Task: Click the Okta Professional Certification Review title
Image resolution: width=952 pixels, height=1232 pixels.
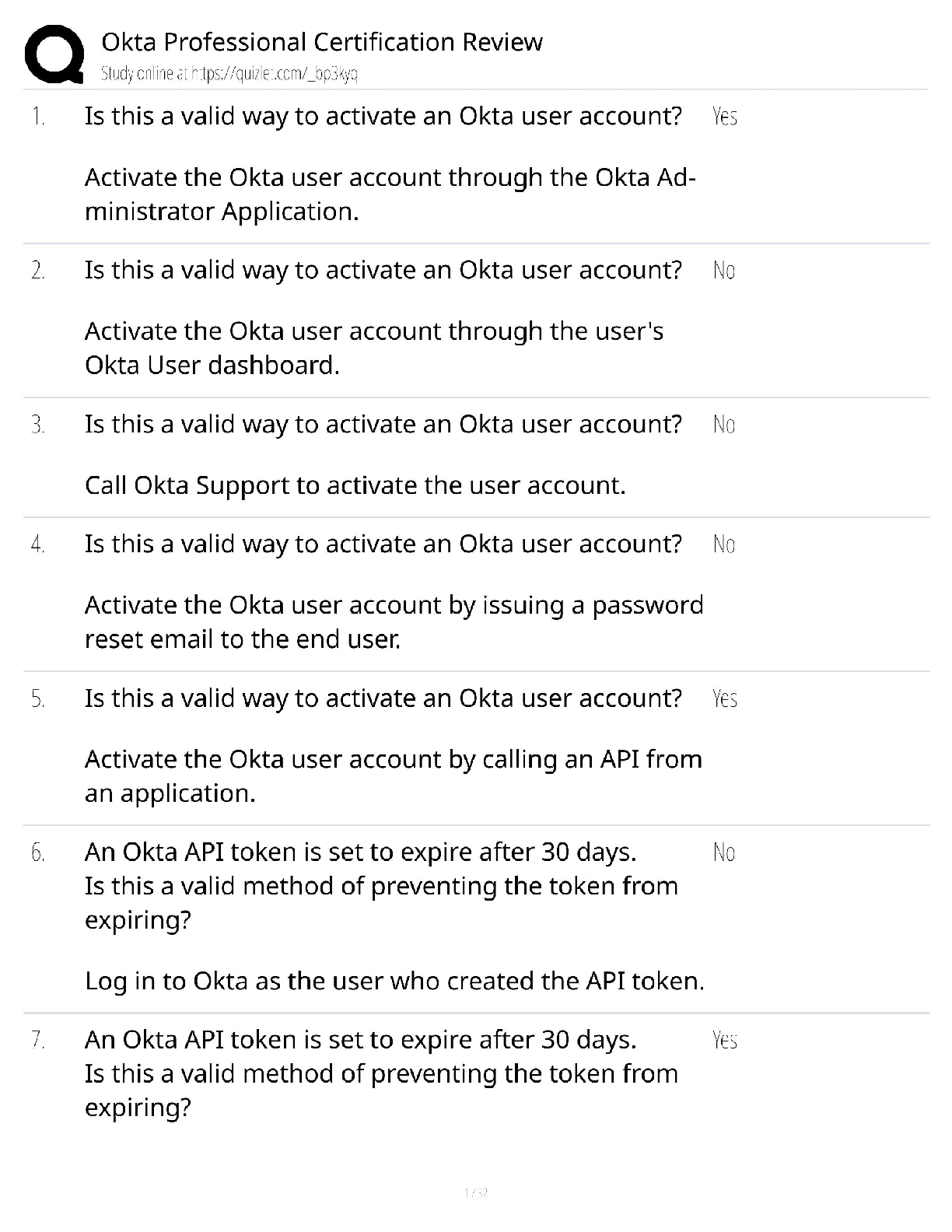Action: pyautogui.click(x=322, y=42)
